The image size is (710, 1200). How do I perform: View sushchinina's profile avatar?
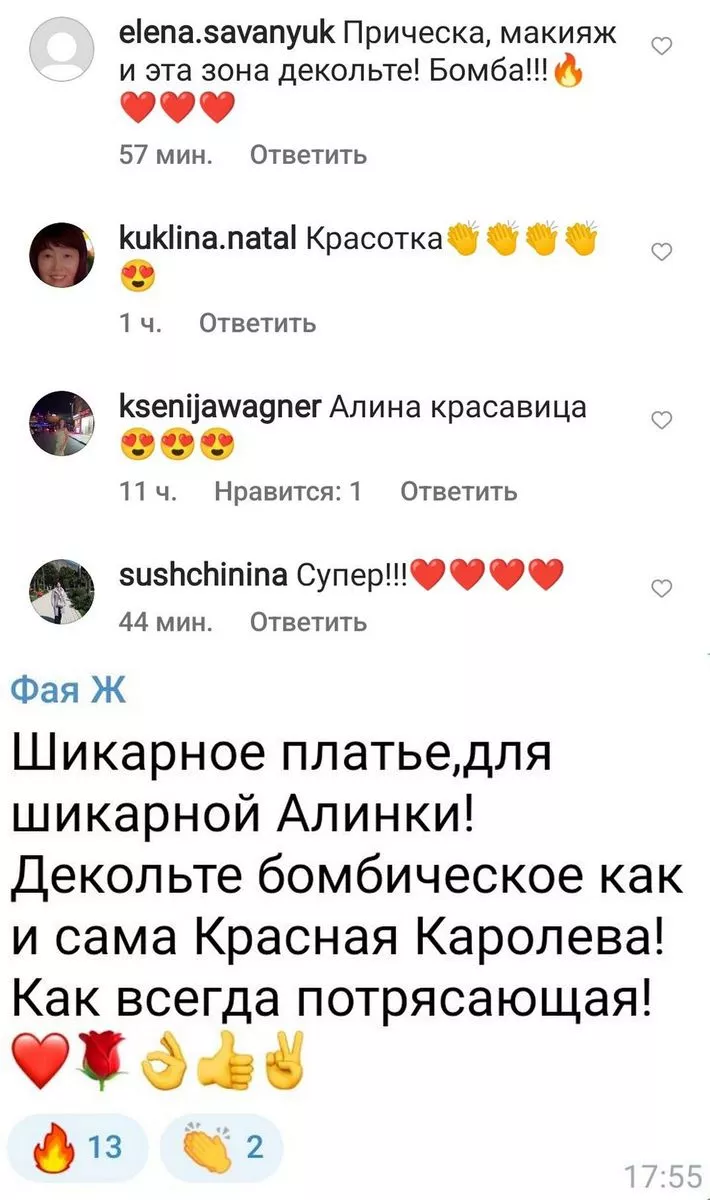pyautogui.click(x=64, y=589)
